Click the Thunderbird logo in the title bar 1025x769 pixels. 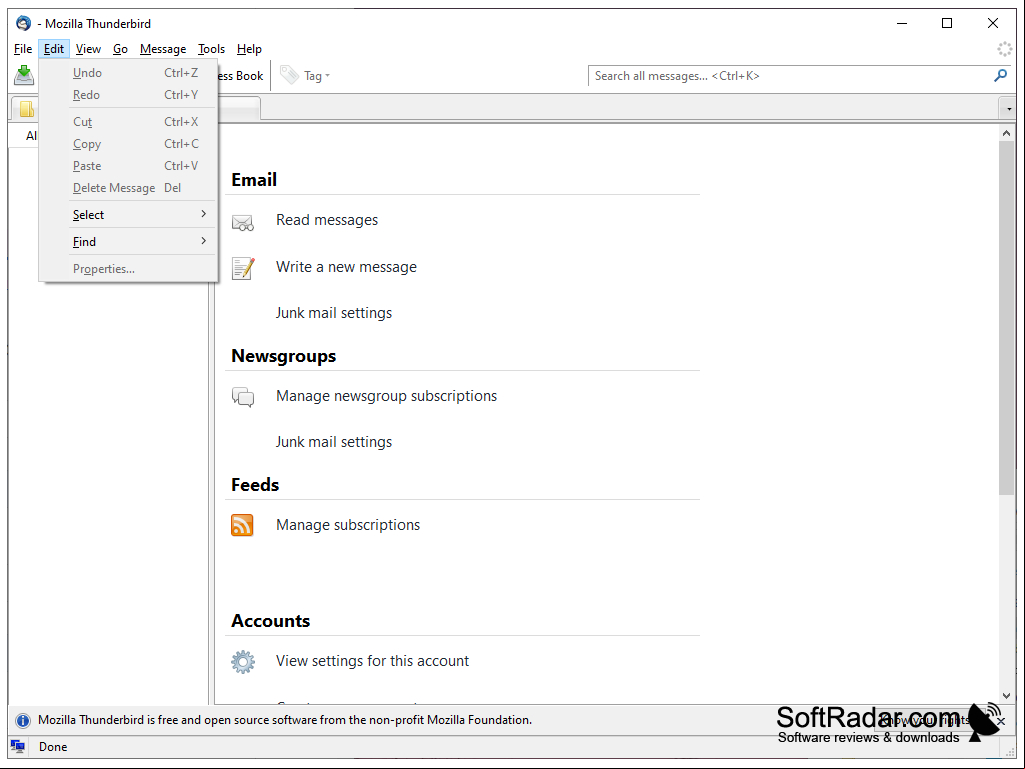[24, 24]
